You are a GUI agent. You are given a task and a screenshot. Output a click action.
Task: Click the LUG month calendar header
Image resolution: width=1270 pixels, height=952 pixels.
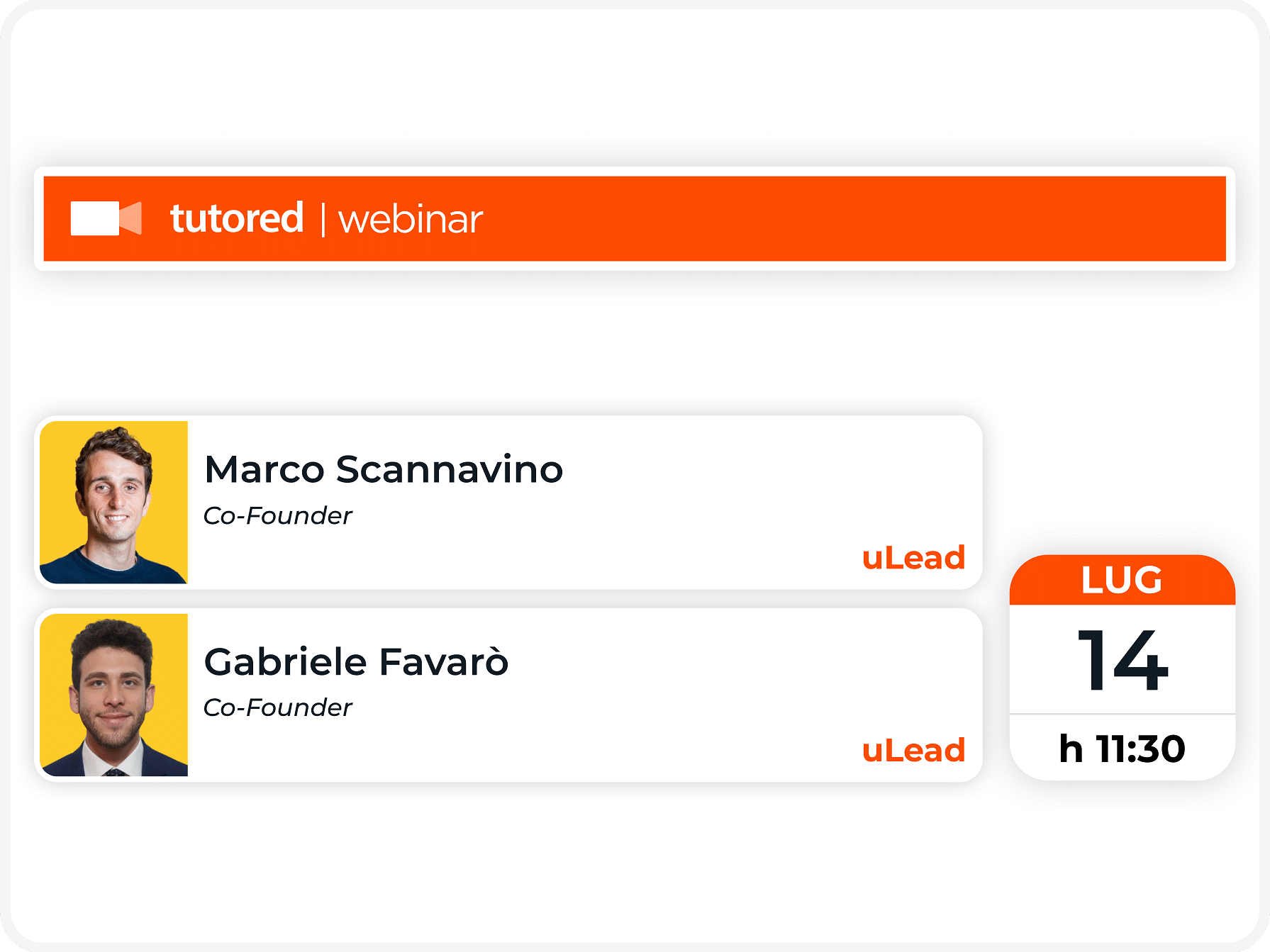click(x=1122, y=580)
